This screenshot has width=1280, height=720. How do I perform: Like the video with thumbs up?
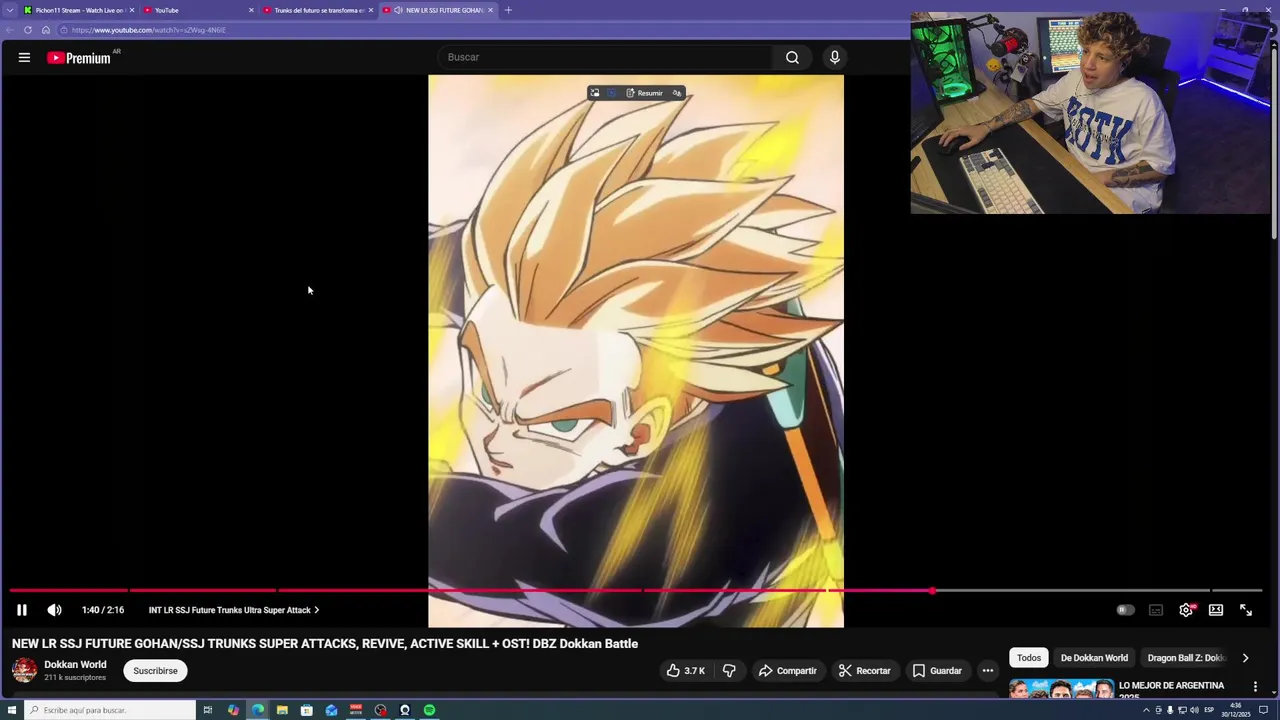[x=686, y=671]
